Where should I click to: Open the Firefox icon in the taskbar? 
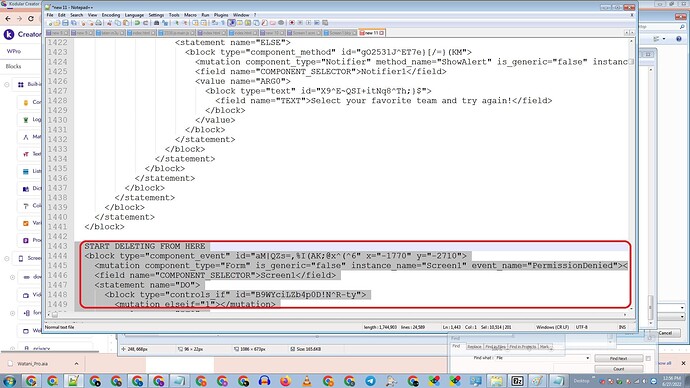pyautogui.click(x=286, y=381)
